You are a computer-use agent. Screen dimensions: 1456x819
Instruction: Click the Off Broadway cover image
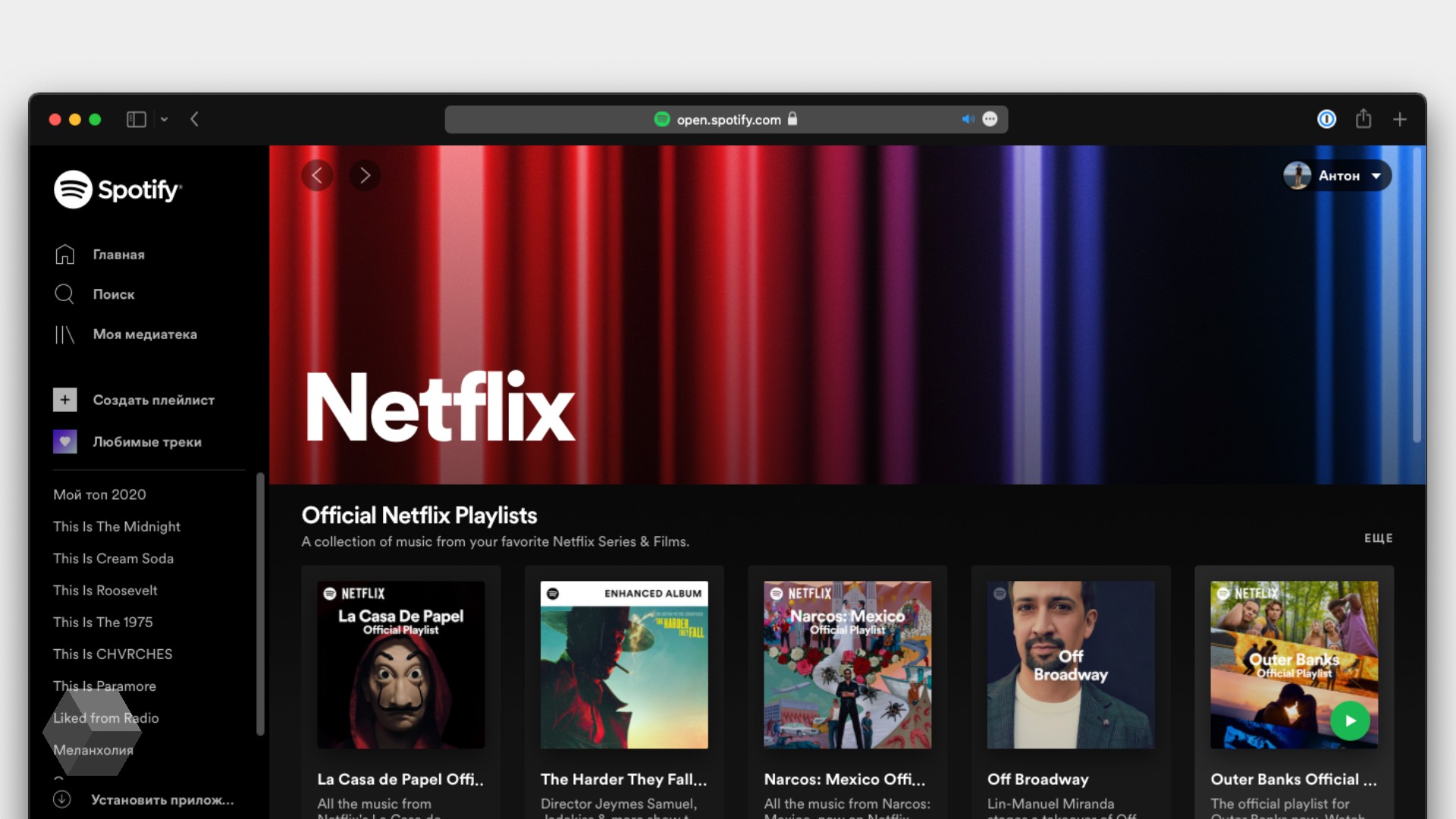[1071, 665]
